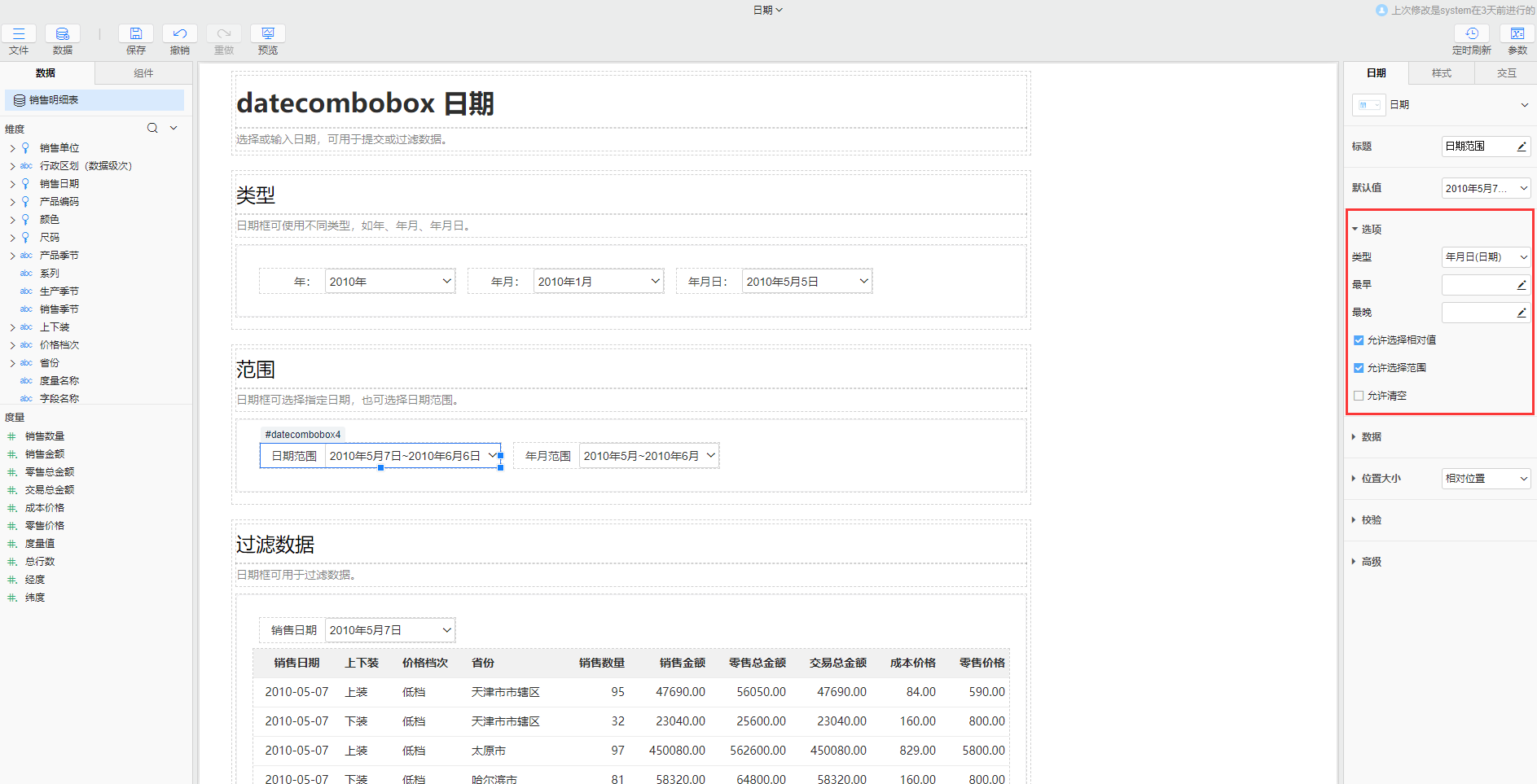Open the 参数 parameters icon

[x=1517, y=34]
